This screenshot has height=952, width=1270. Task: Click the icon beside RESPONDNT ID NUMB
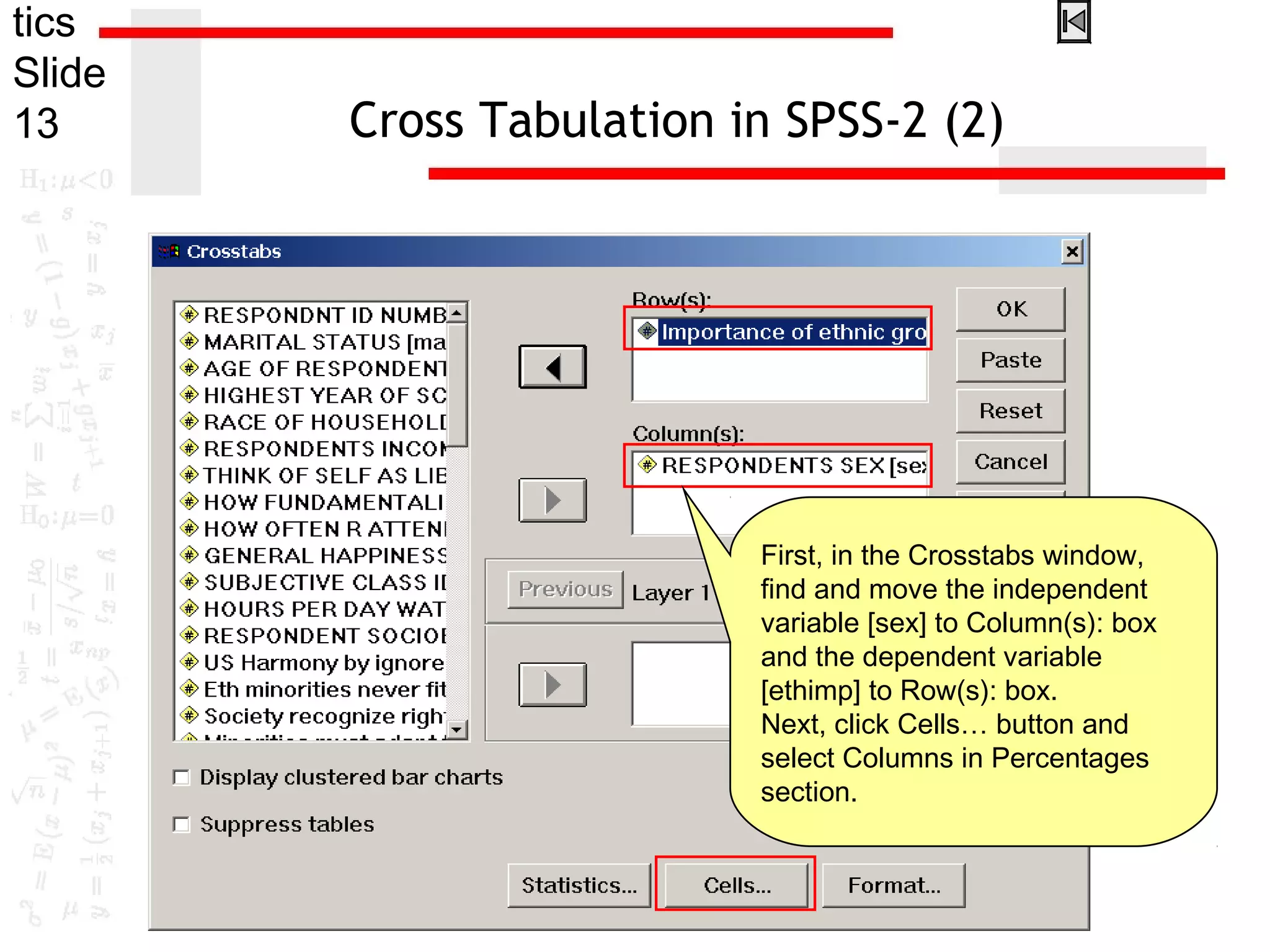click(x=189, y=314)
